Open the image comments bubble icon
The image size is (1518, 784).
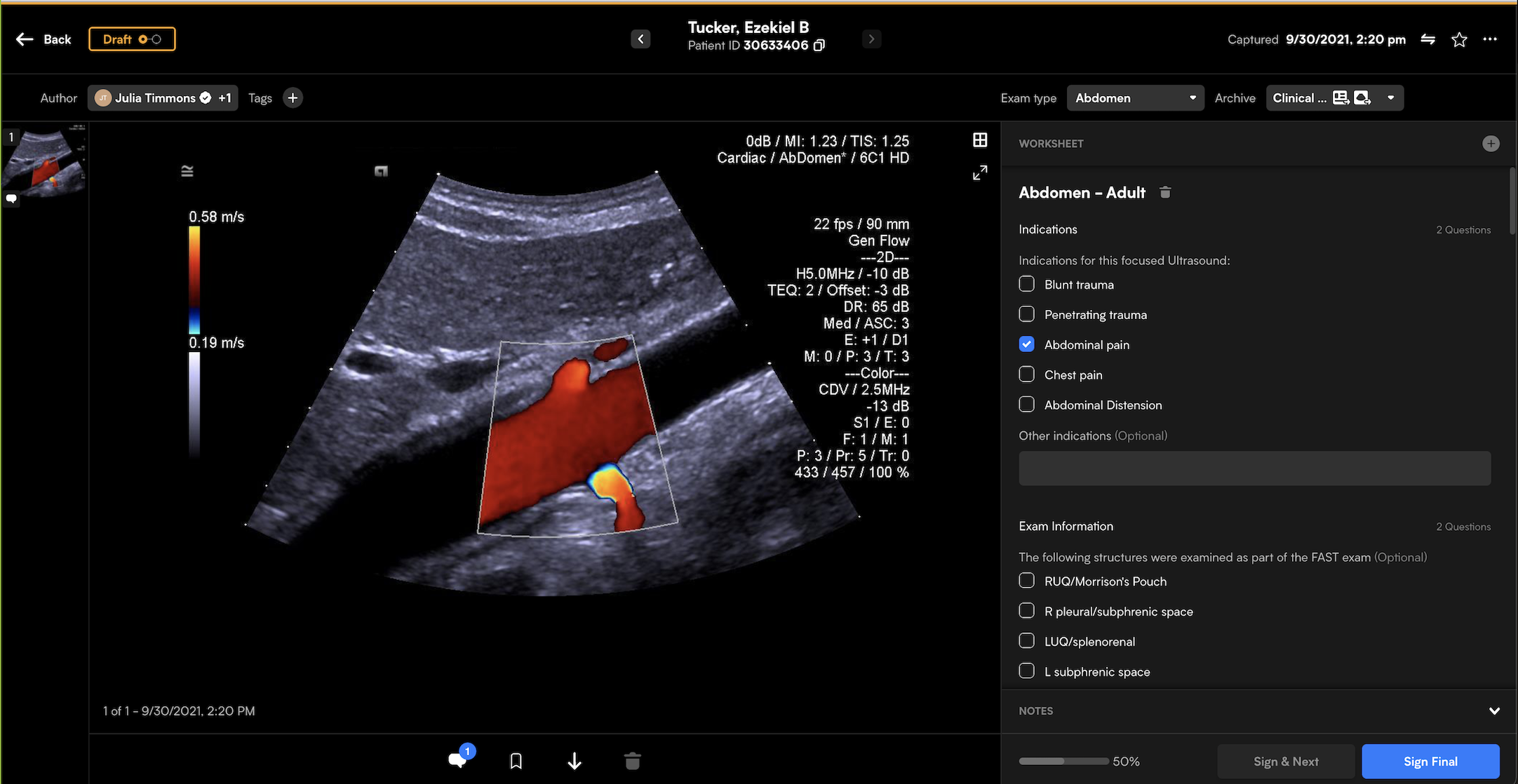click(x=459, y=759)
